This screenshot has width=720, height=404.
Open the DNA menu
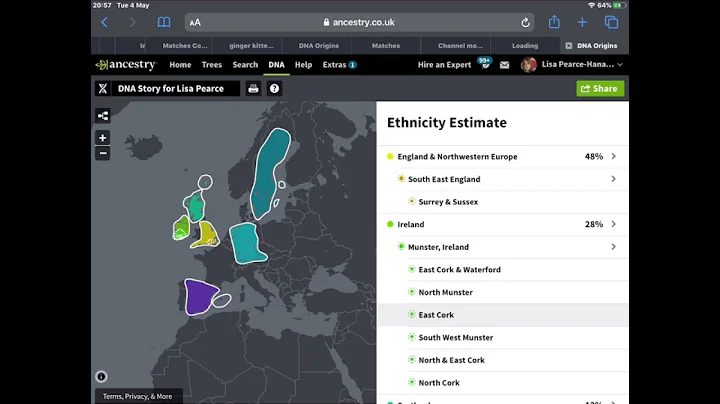(276, 65)
